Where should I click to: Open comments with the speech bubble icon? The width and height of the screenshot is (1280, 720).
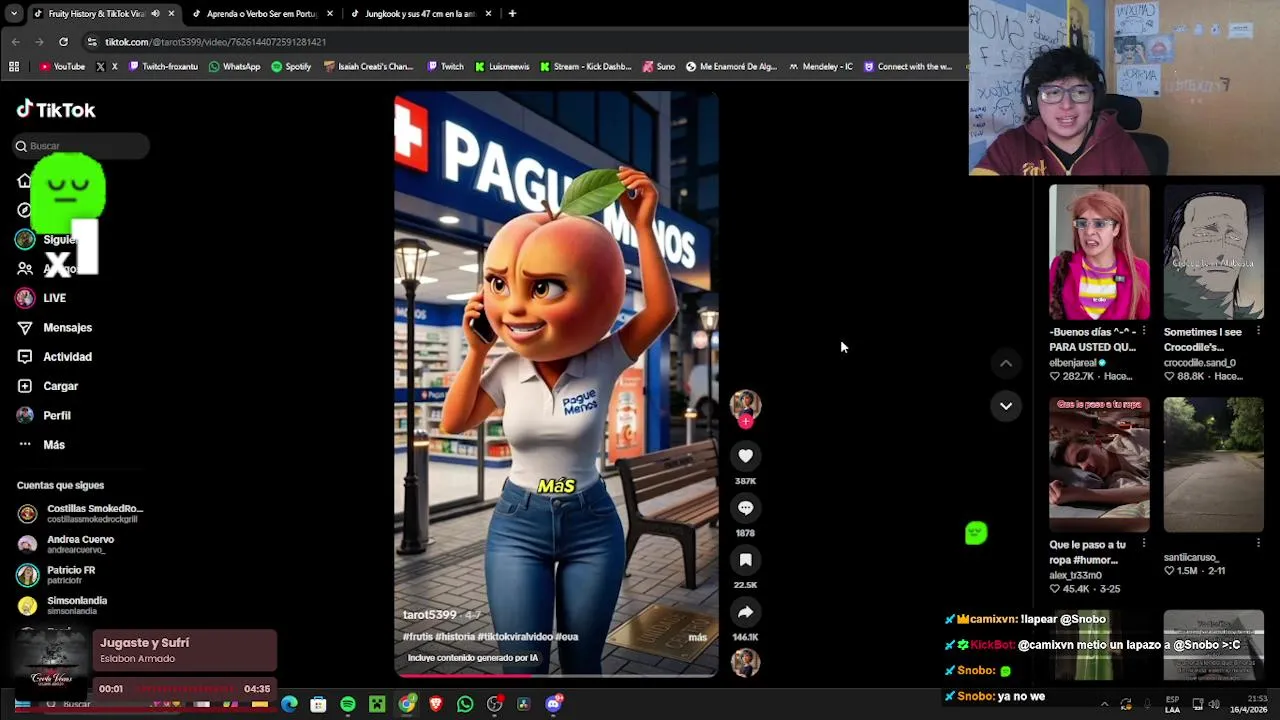(745, 508)
